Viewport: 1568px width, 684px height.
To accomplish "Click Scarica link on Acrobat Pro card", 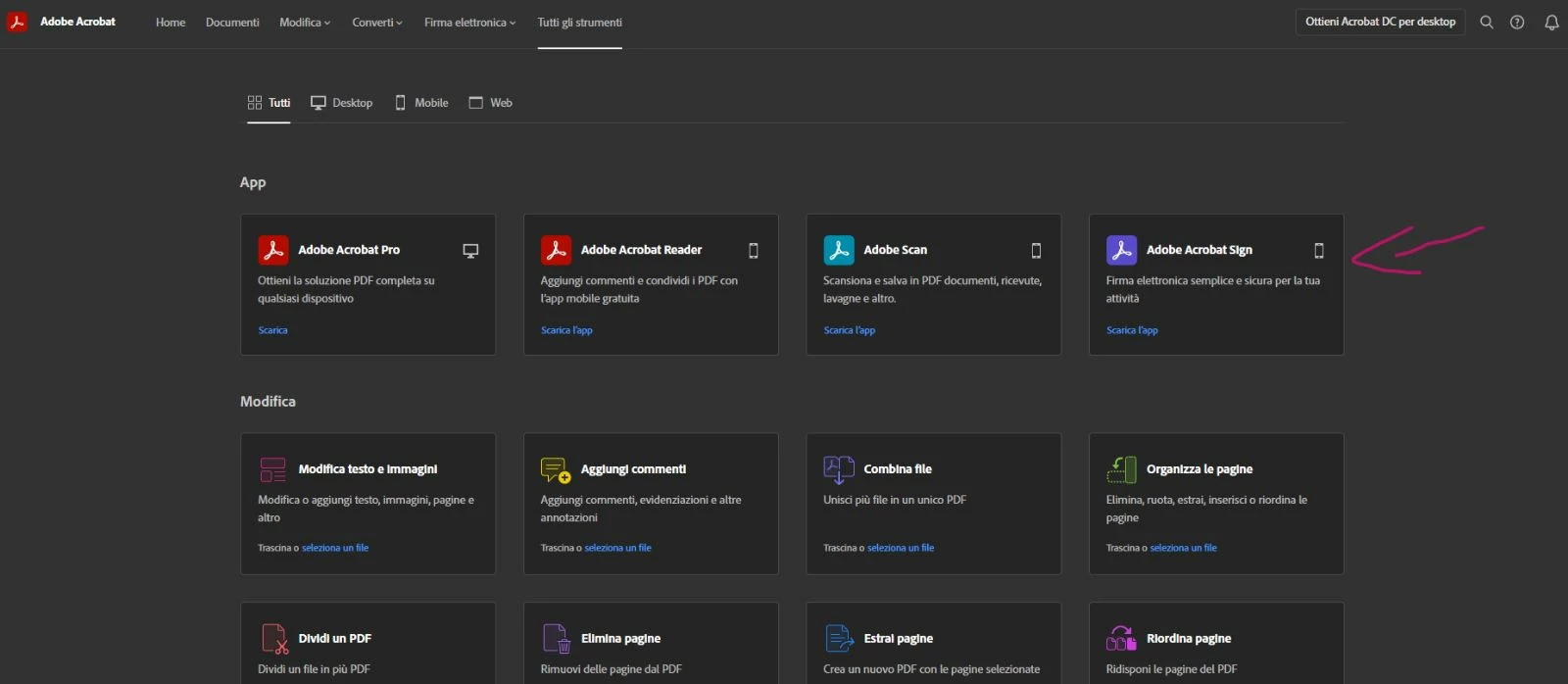I will tap(272, 330).
